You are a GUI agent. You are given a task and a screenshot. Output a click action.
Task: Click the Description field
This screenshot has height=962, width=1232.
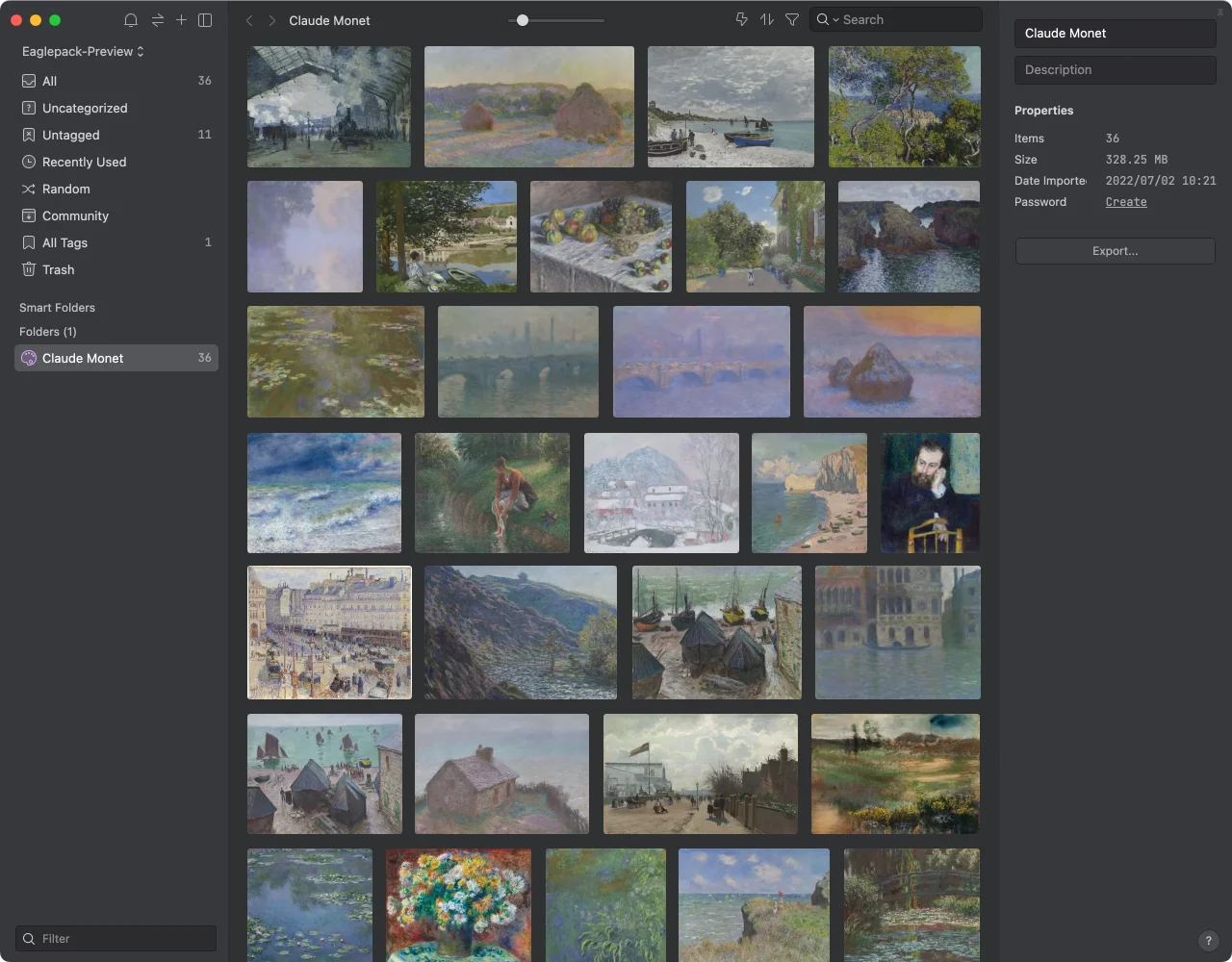(1115, 69)
